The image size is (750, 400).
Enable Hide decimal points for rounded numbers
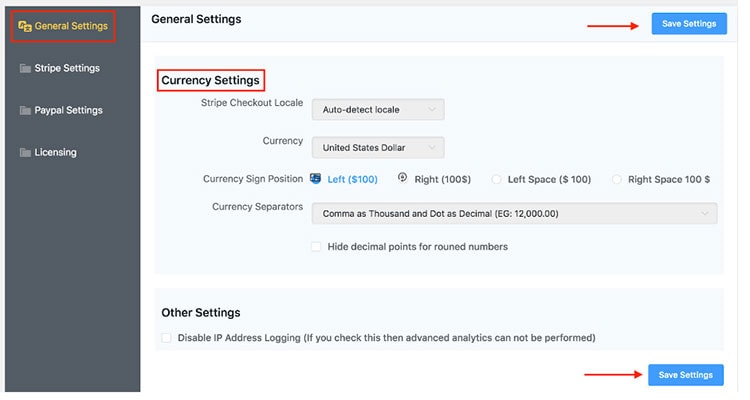tap(316, 246)
